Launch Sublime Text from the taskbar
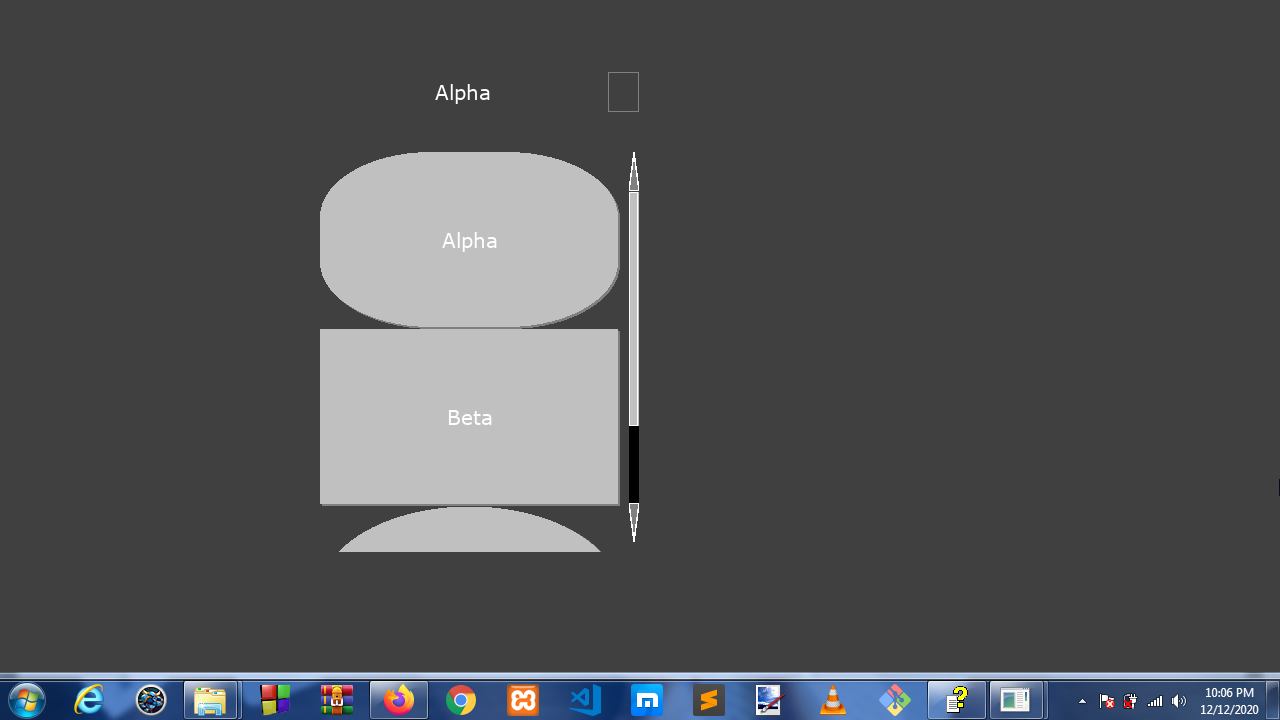Viewport: 1280px width, 720px height. tap(709, 700)
